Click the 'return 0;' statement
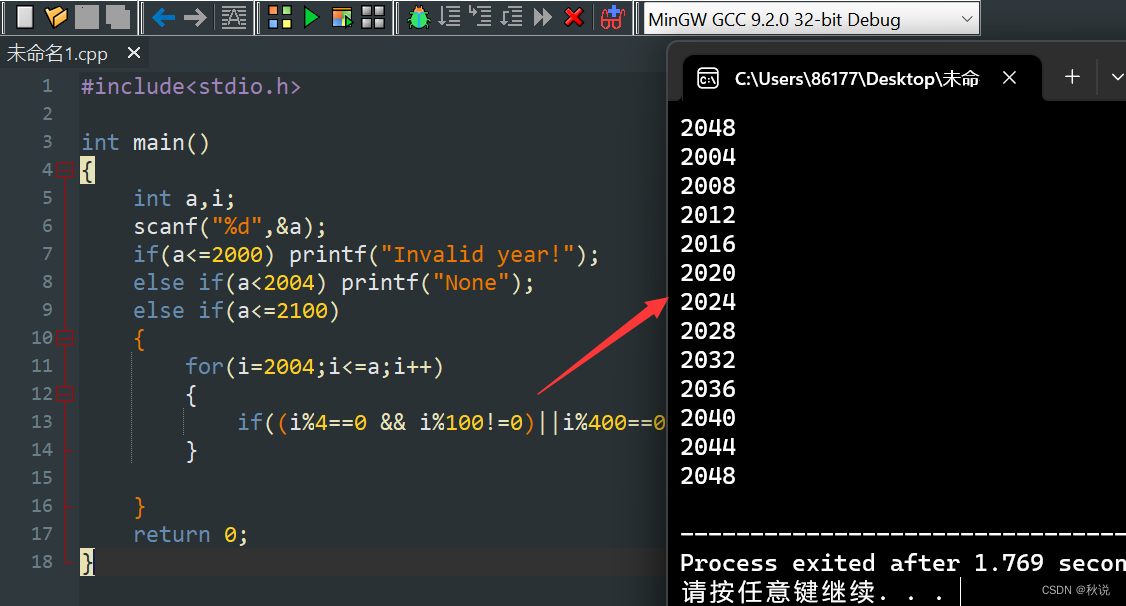The height and width of the screenshot is (606, 1126). point(190,534)
